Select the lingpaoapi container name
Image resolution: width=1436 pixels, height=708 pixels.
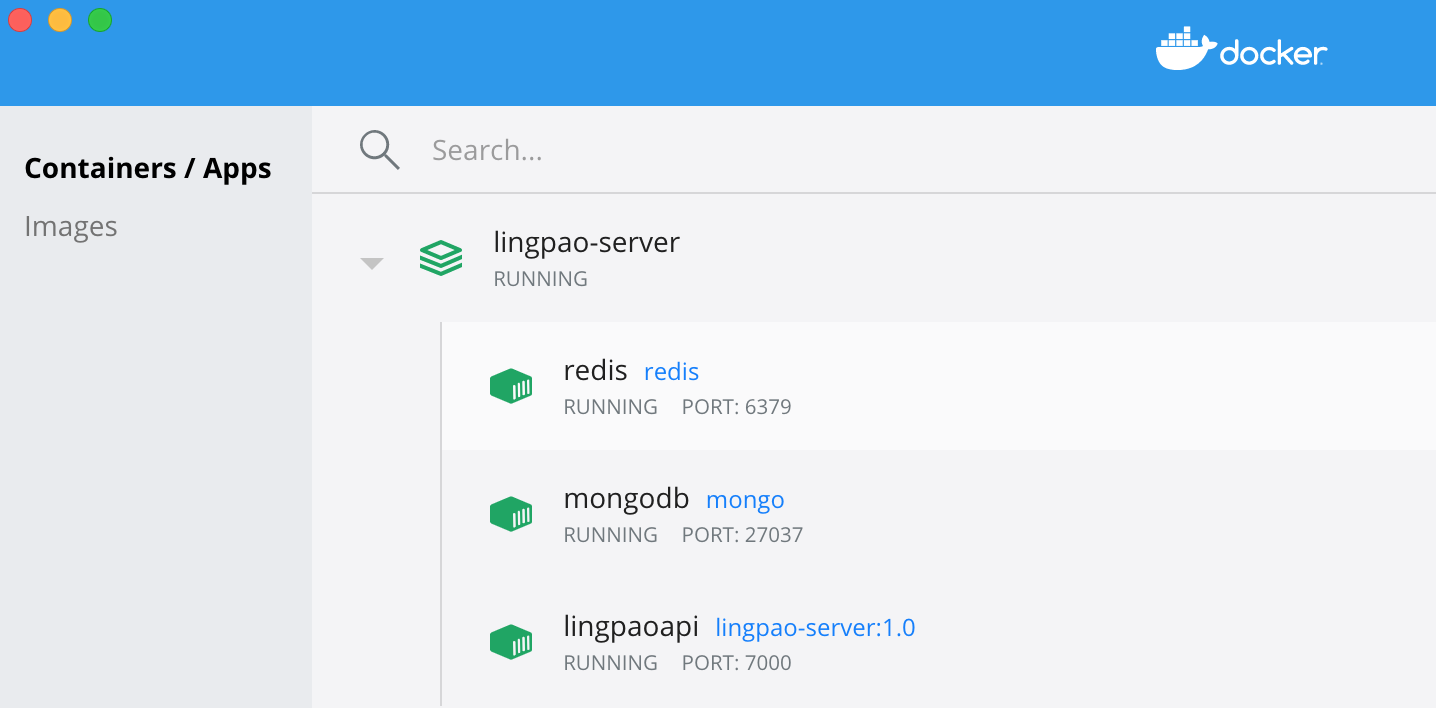click(x=631, y=627)
